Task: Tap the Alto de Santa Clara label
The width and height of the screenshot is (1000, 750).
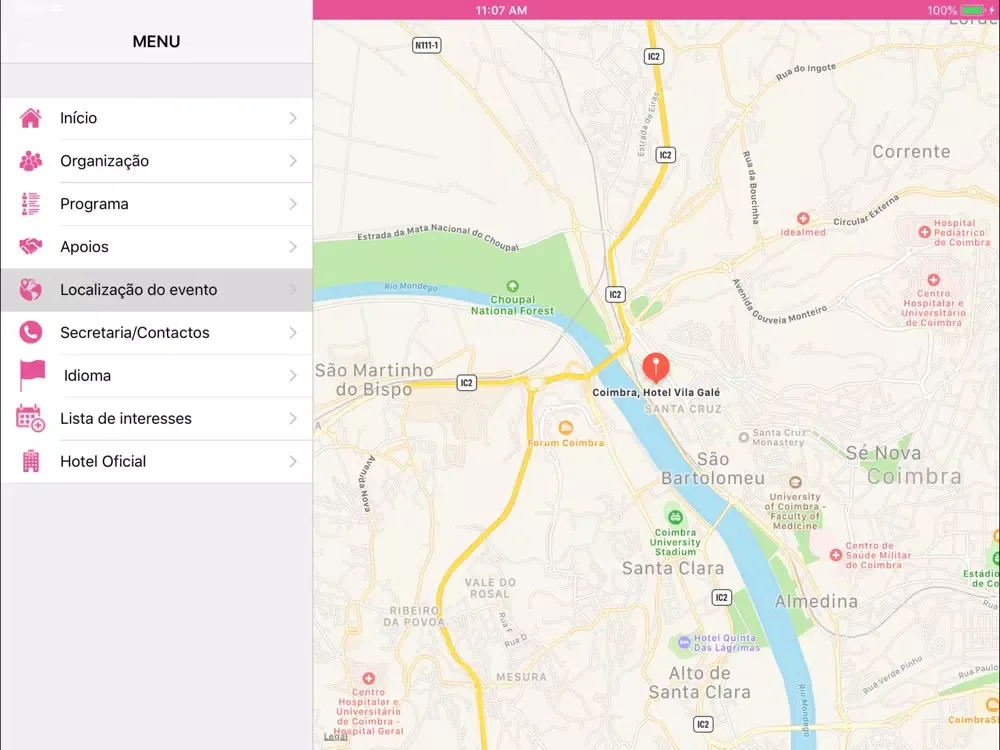Action: pyautogui.click(x=700, y=682)
